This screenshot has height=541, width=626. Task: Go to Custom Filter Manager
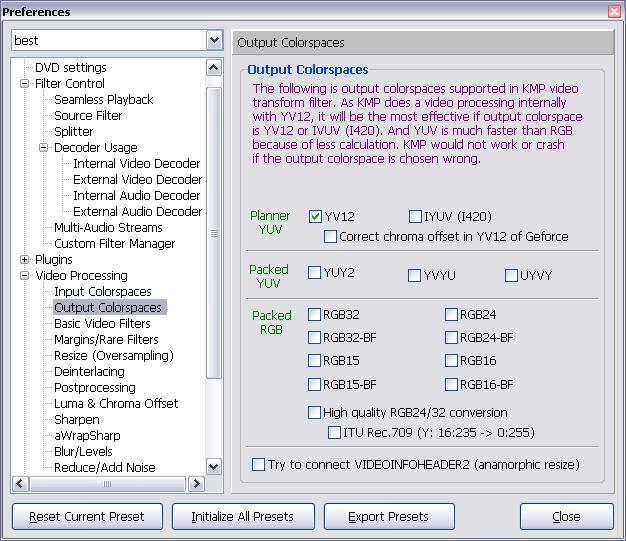pyautogui.click(x=115, y=244)
